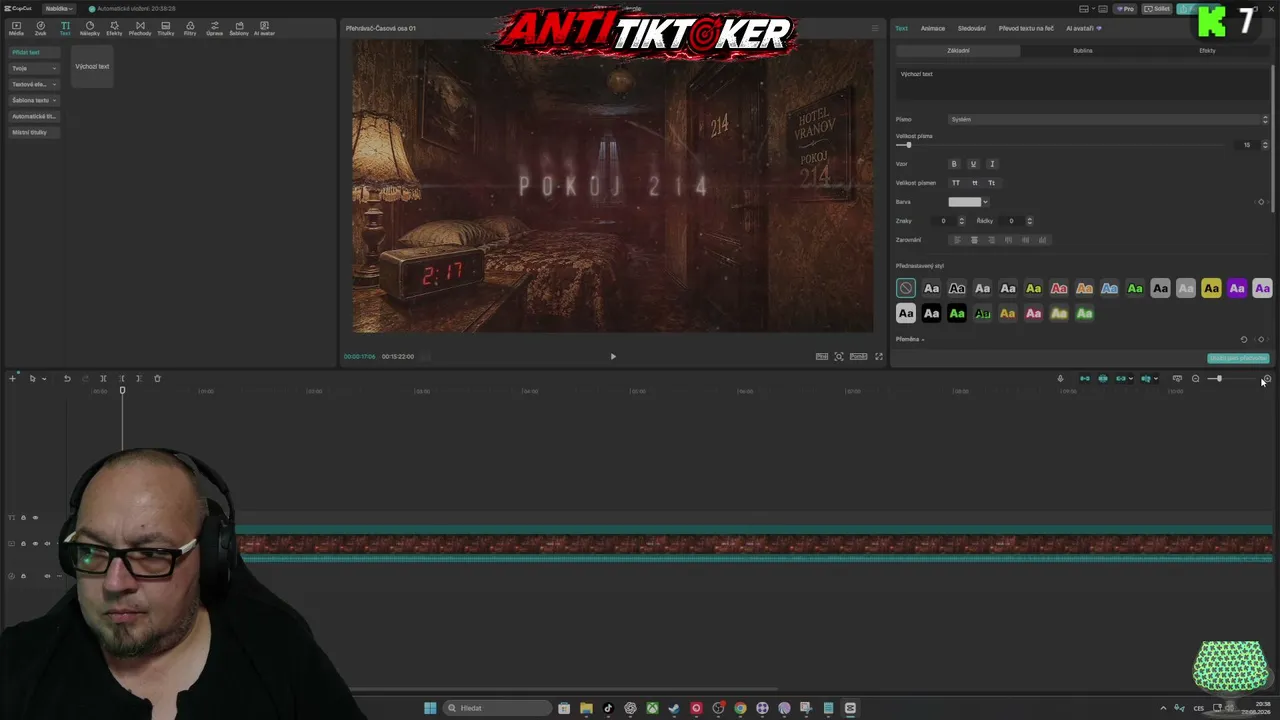Open the Převod textu na řeč tab
Image resolution: width=1280 pixels, height=720 pixels.
click(x=1026, y=28)
